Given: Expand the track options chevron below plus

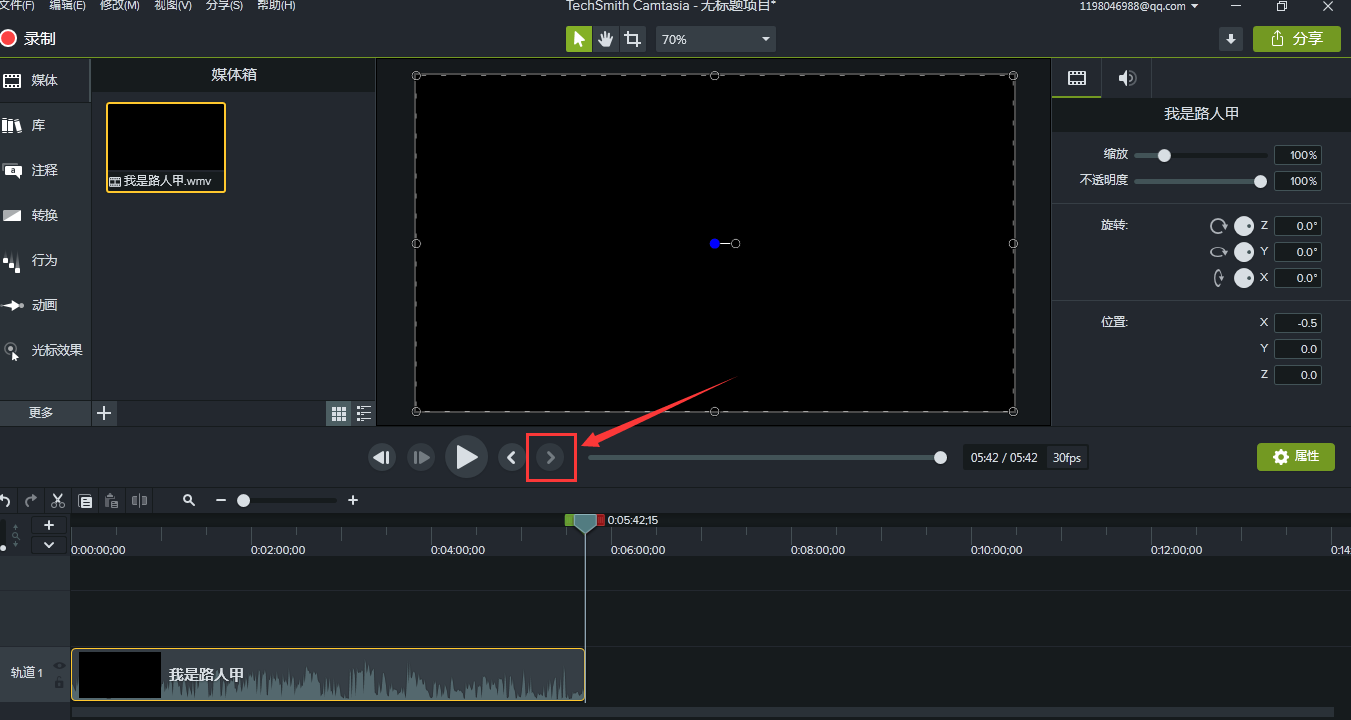Looking at the screenshot, I should (x=49, y=545).
